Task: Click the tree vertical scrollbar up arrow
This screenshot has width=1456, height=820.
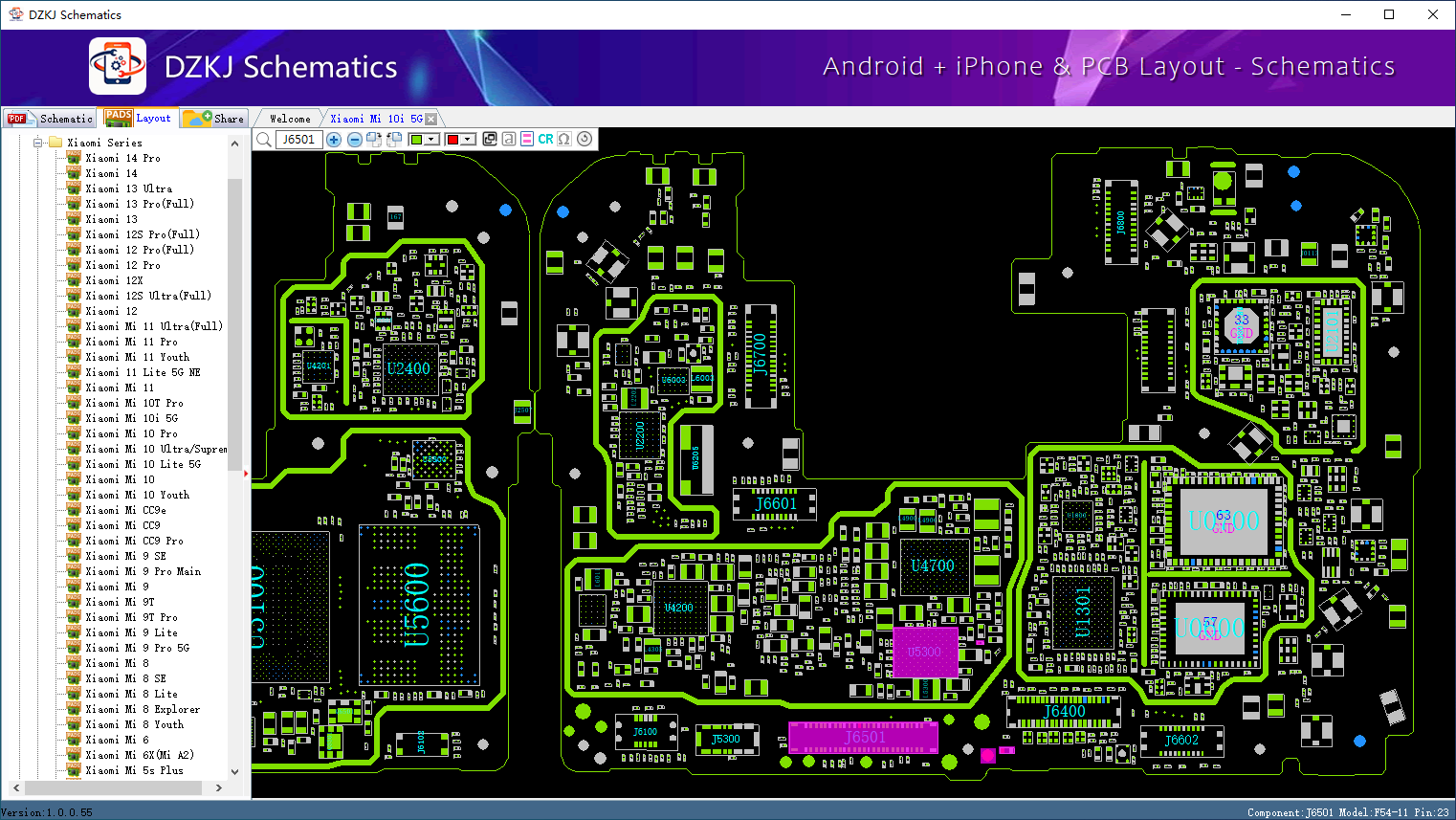Action: click(x=234, y=144)
